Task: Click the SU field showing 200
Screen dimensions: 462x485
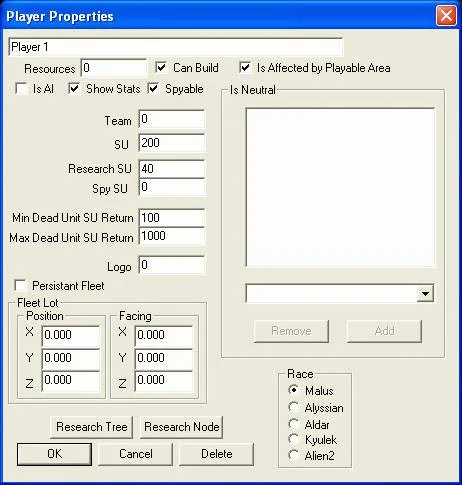Action: (172, 143)
